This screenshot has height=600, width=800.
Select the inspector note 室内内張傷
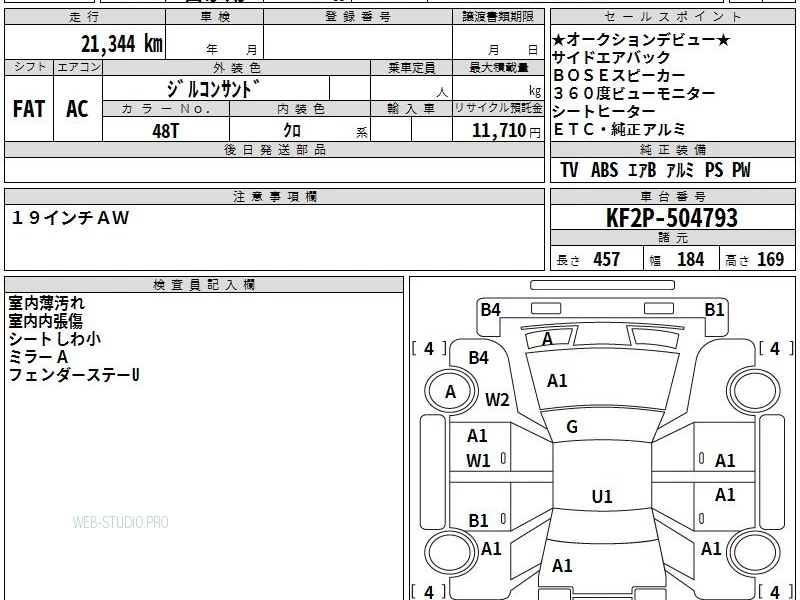(45, 321)
